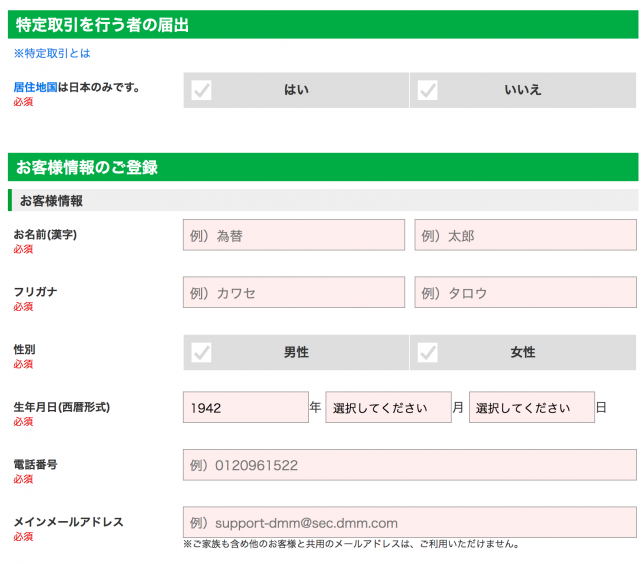Expand the birth month dropdown
The image size is (644, 564).
(x=388, y=408)
